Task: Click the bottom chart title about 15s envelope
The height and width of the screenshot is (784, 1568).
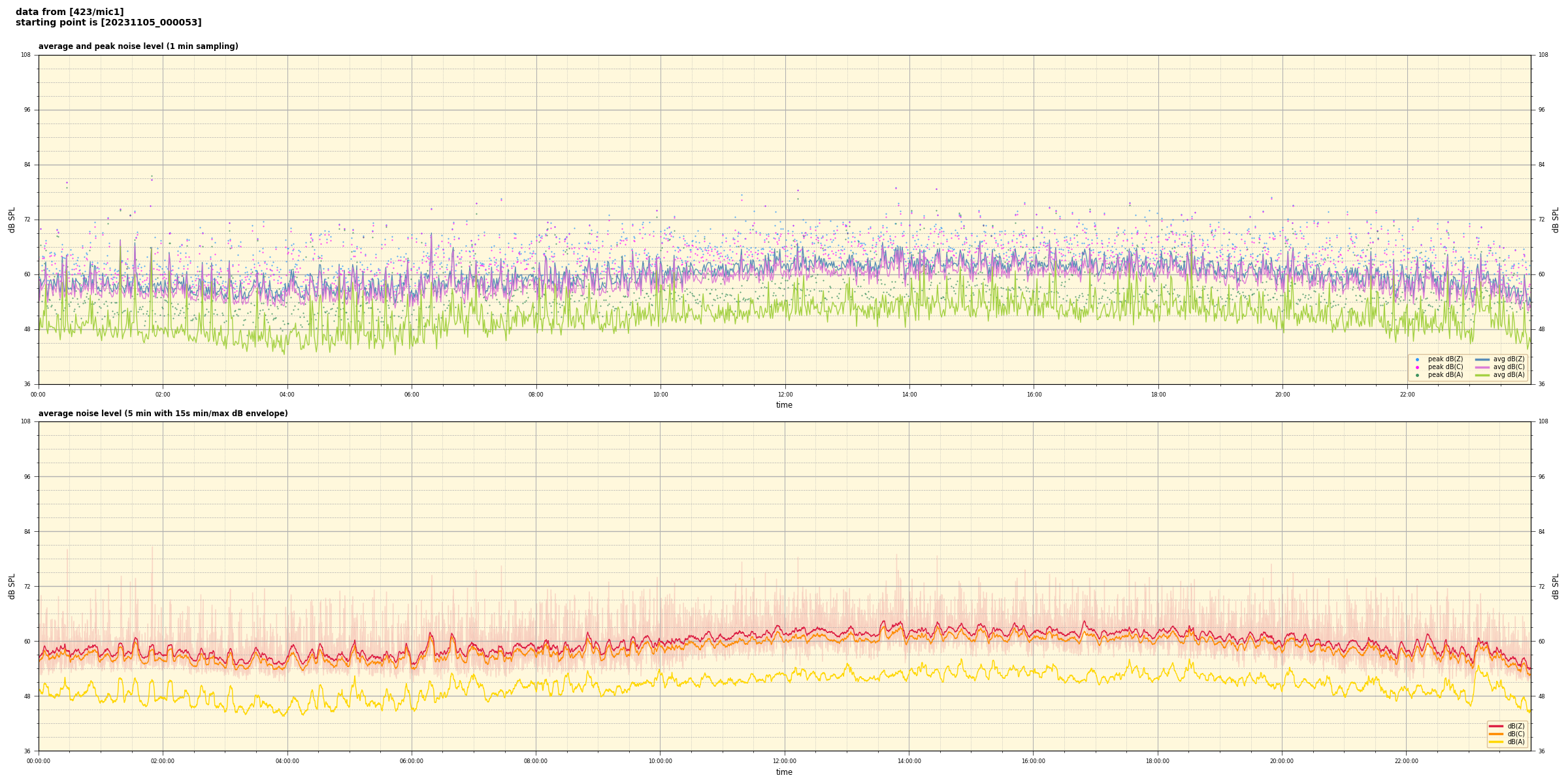Action: (163, 414)
